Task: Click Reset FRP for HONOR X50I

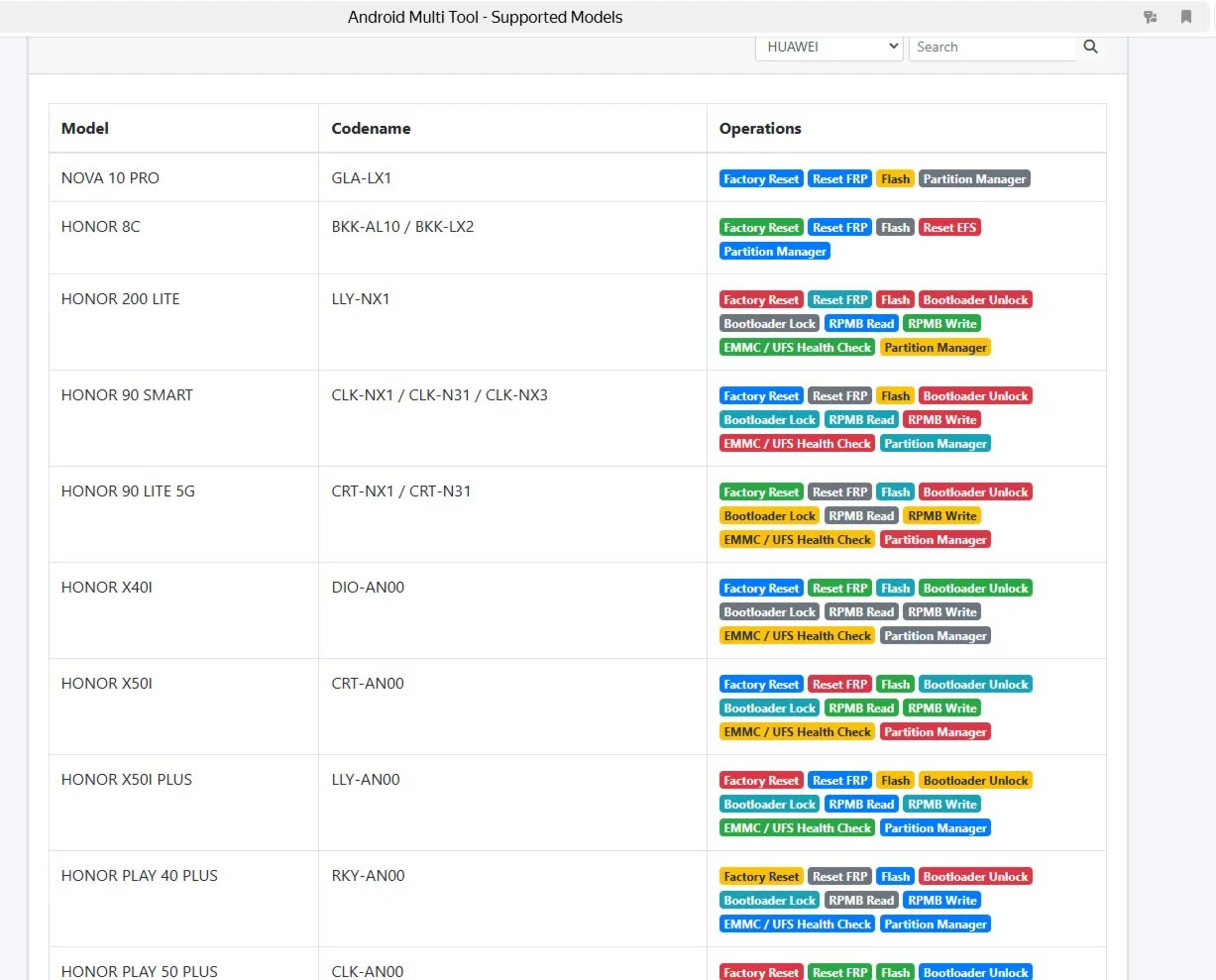Action: pyautogui.click(x=840, y=685)
